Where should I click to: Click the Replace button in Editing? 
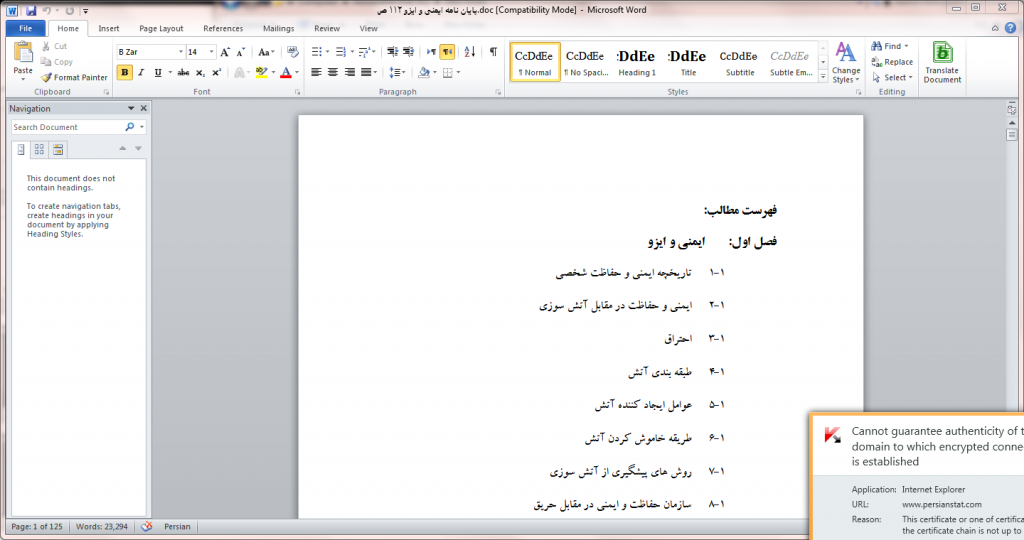[x=892, y=62]
